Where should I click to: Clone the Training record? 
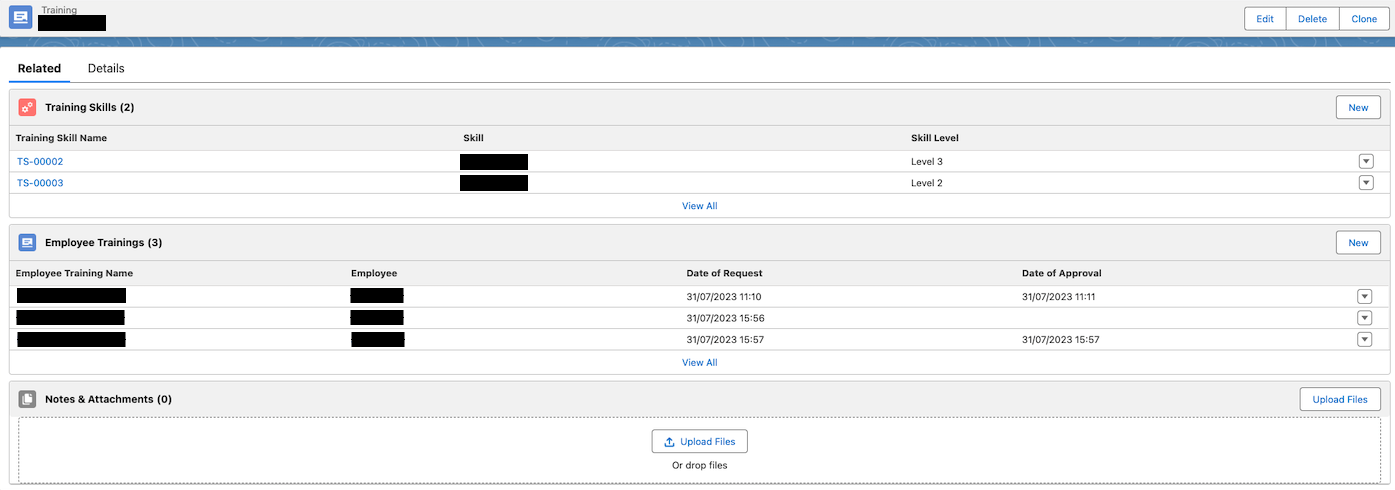(1364, 19)
